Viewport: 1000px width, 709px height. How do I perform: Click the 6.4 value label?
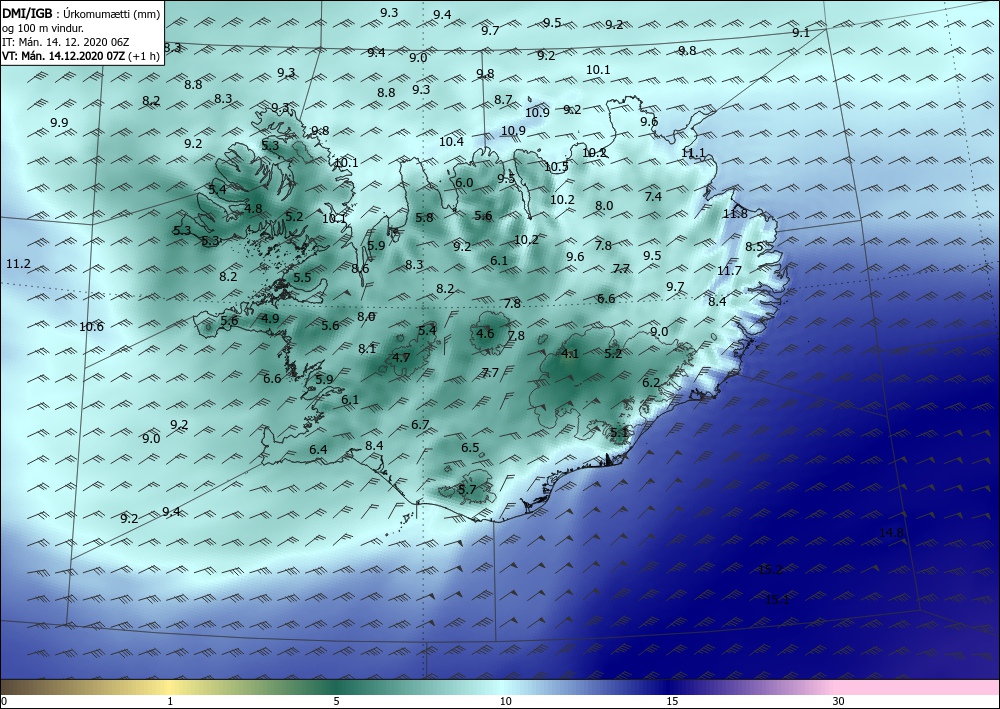(318, 450)
